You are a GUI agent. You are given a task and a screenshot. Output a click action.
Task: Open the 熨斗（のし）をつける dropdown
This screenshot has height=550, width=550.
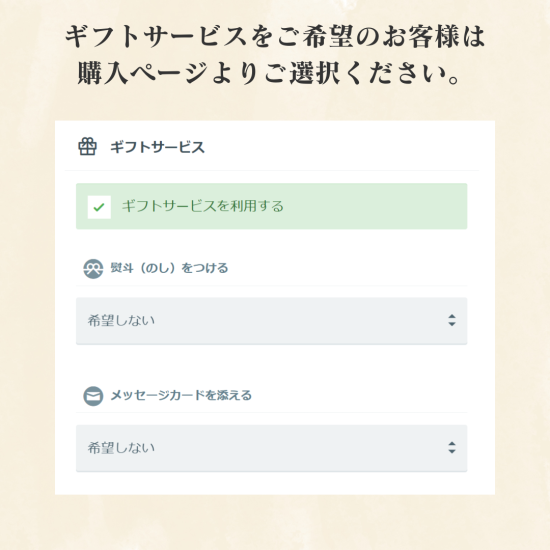(271, 321)
